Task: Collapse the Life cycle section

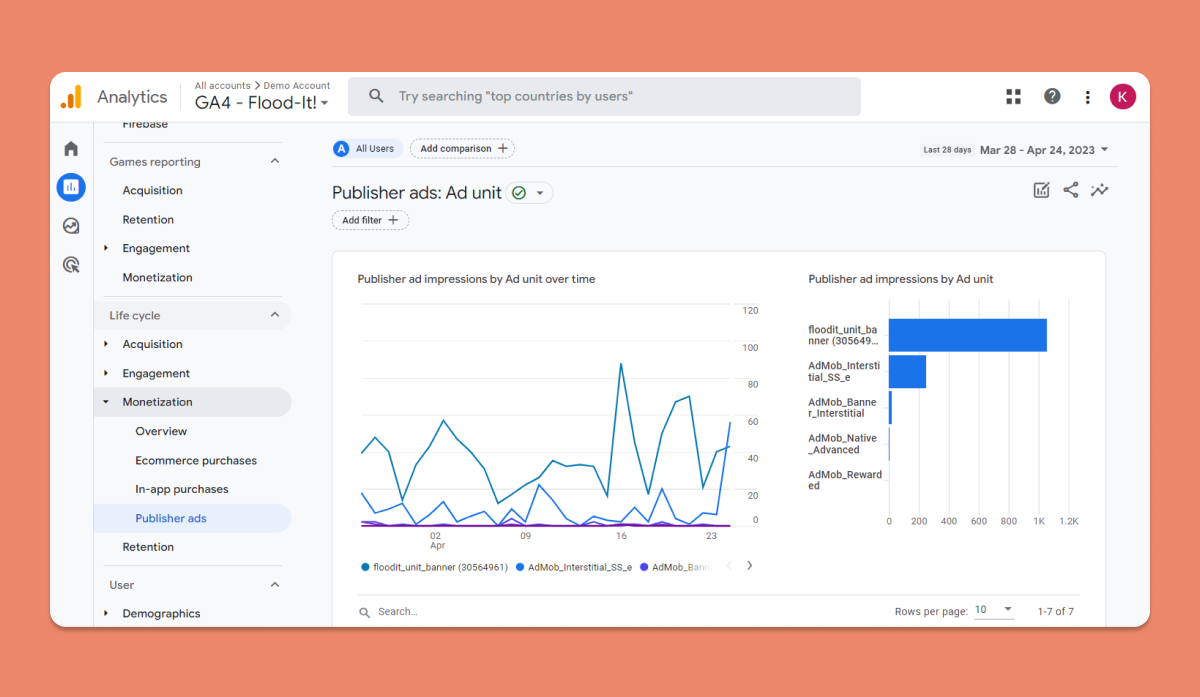Action: pos(275,315)
